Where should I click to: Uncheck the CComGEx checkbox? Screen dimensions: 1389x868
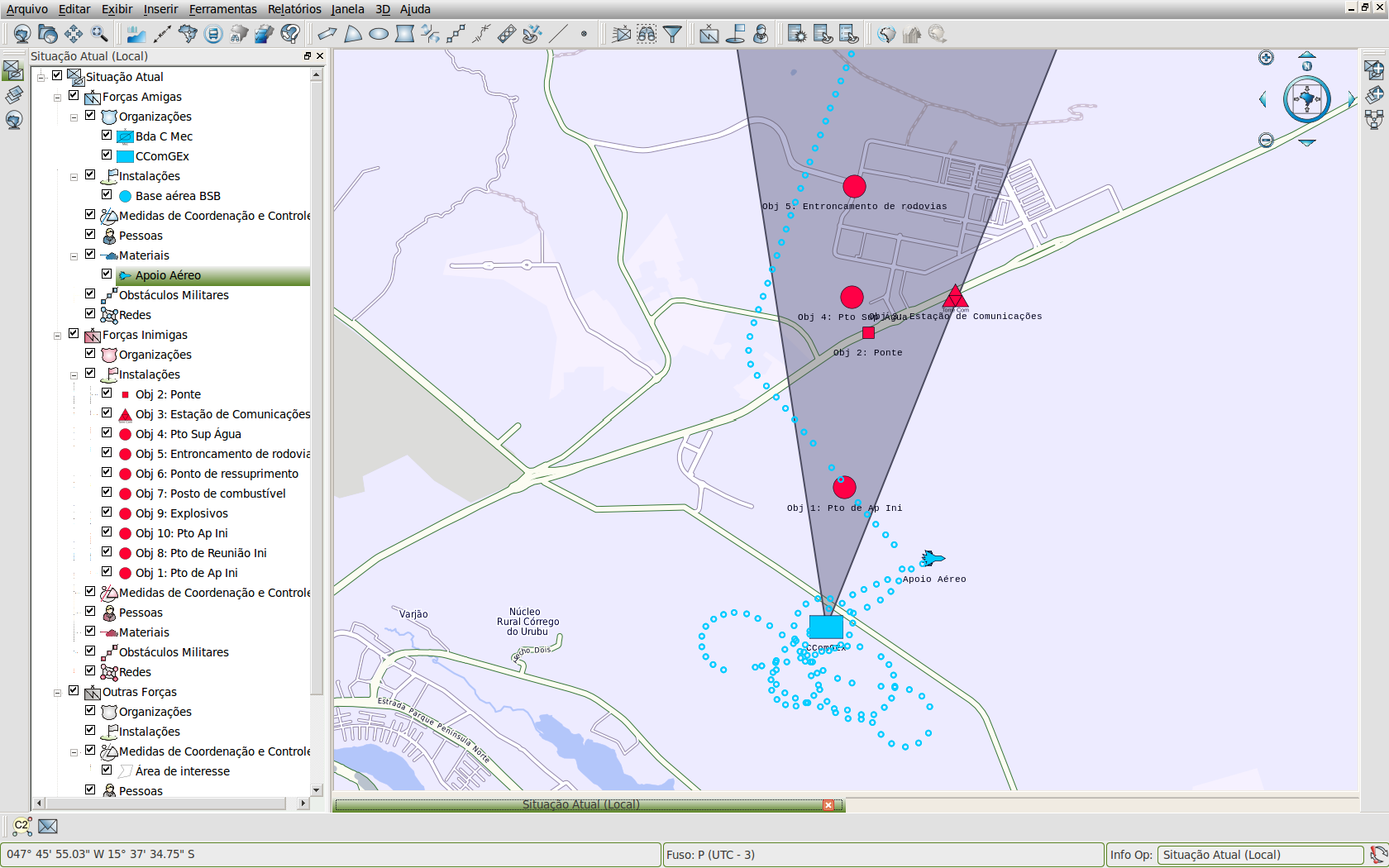coord(107,155)
